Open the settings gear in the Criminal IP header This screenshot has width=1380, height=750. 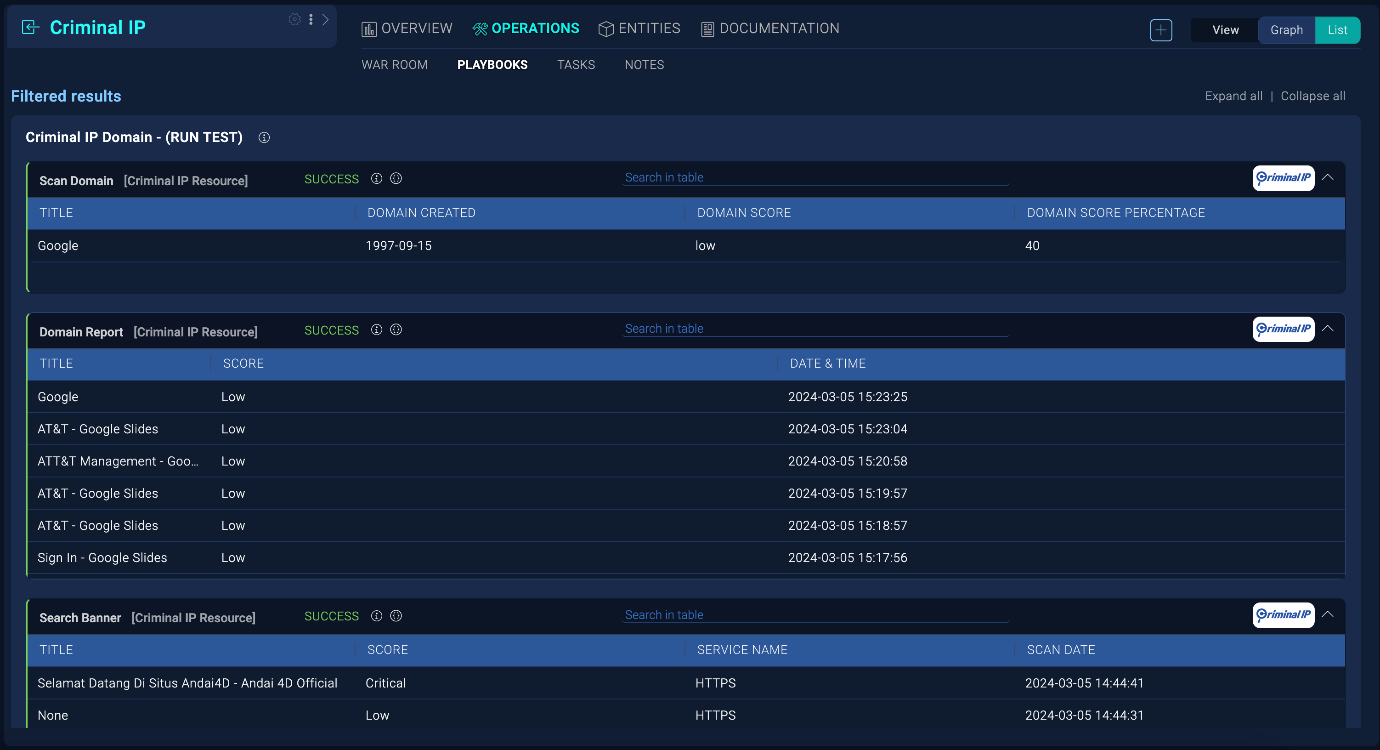tap(295, 19)
